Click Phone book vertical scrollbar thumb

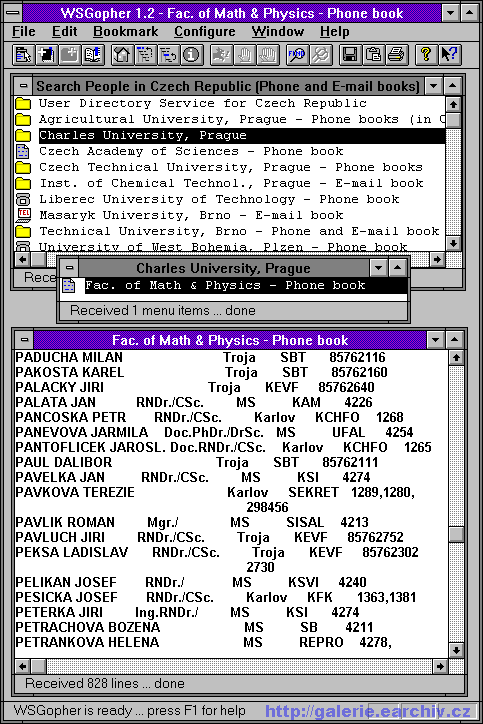point(456,535)
